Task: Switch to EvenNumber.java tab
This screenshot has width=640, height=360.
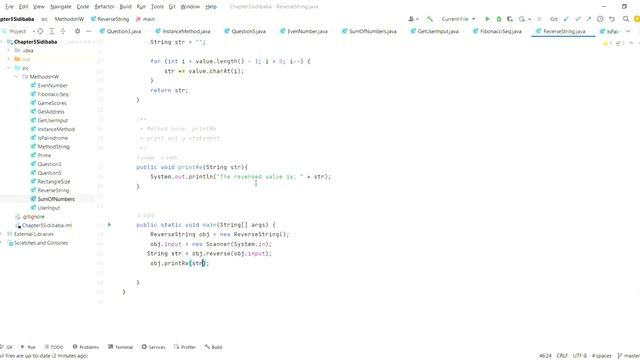Action: [304, 31]
